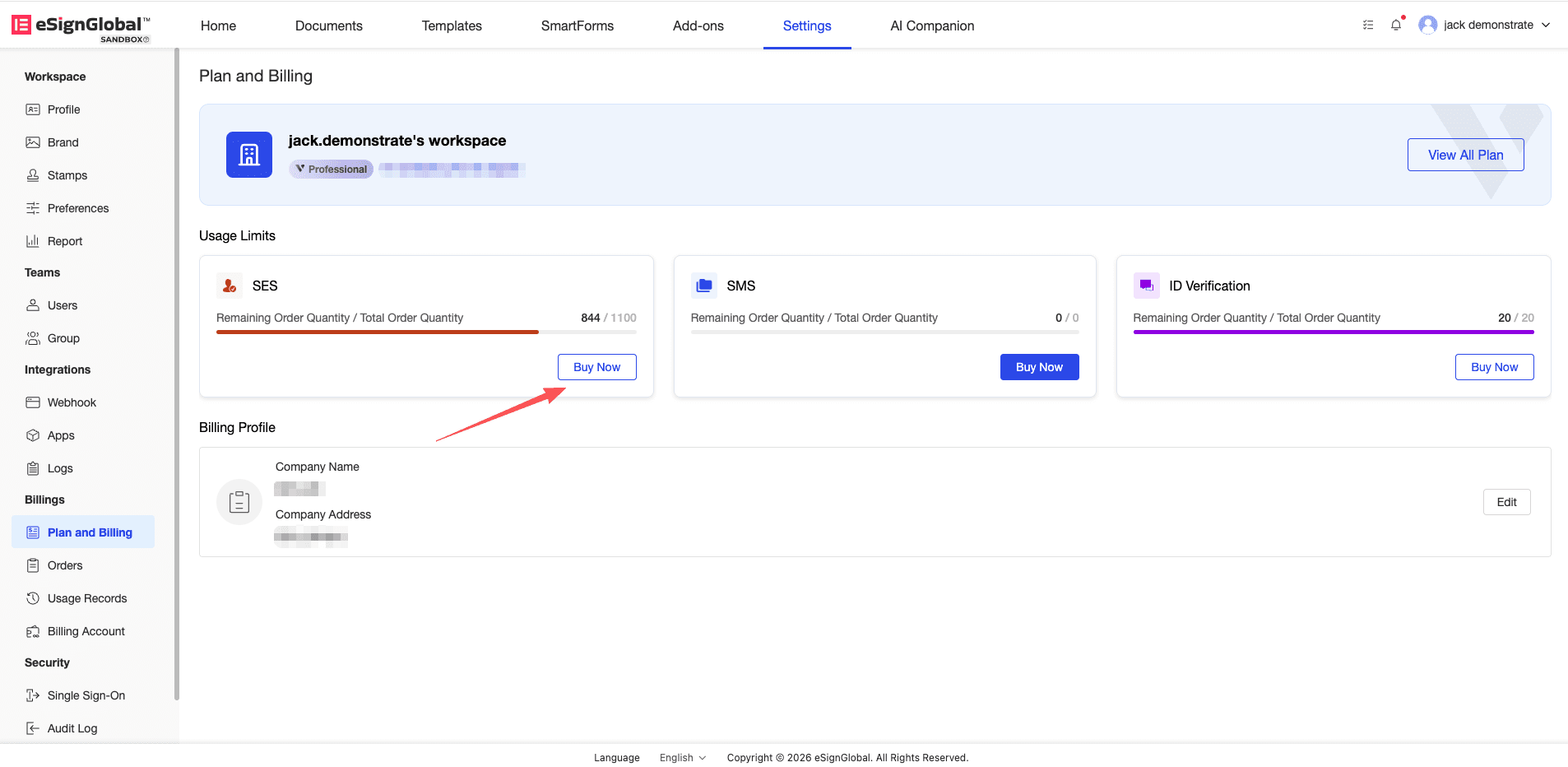Click the Billing Account icon
The image size is (1568, 767).
(33, 631)
